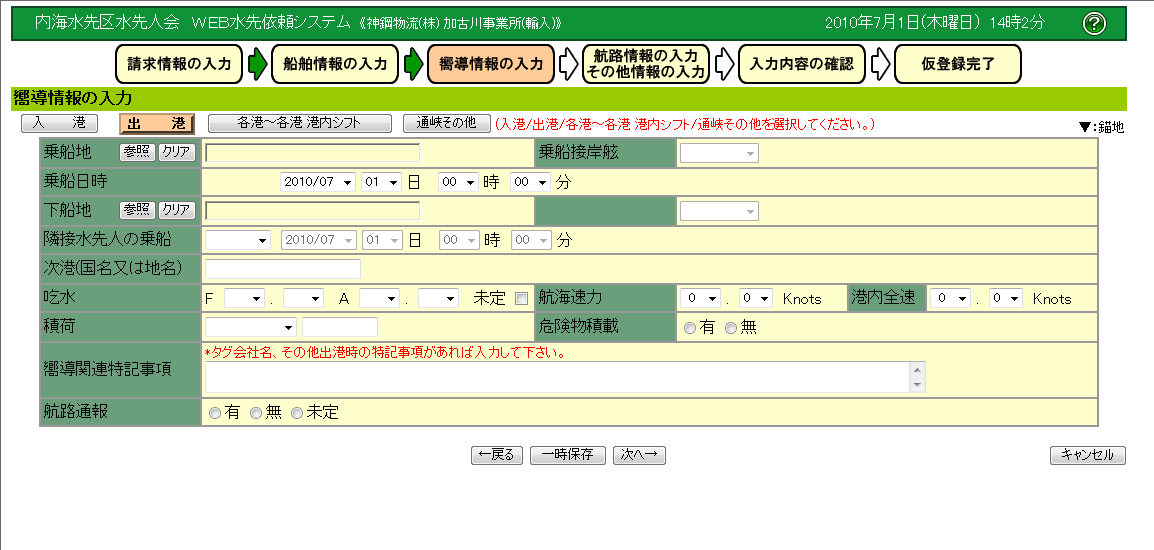Click 参照 button for 乗船地
Viewport: 1154px width, 550px height.
[x=135, y=153]
